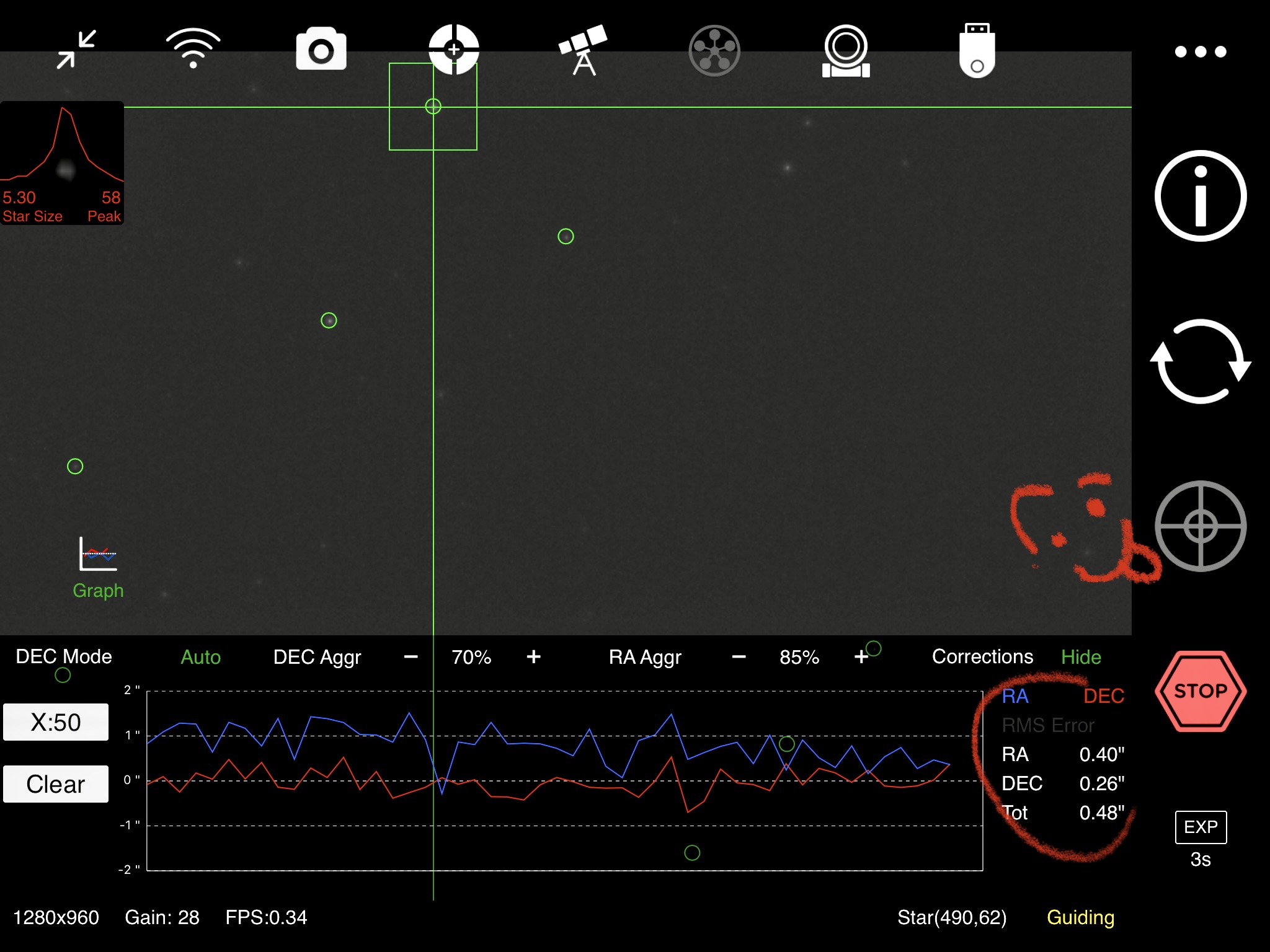This screenshot has height=952, width=1270.
Task: Show the info panel icon
Action: [1201, 196]
